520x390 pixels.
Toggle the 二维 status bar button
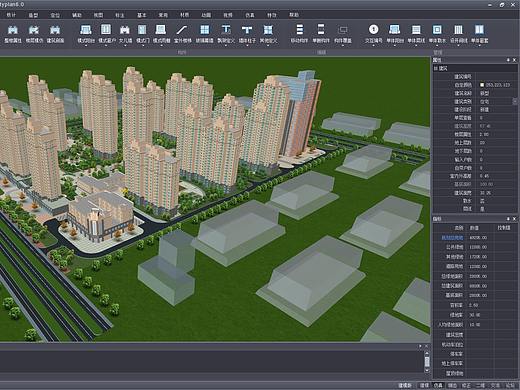pyautogui.click(x=480, y=385)
